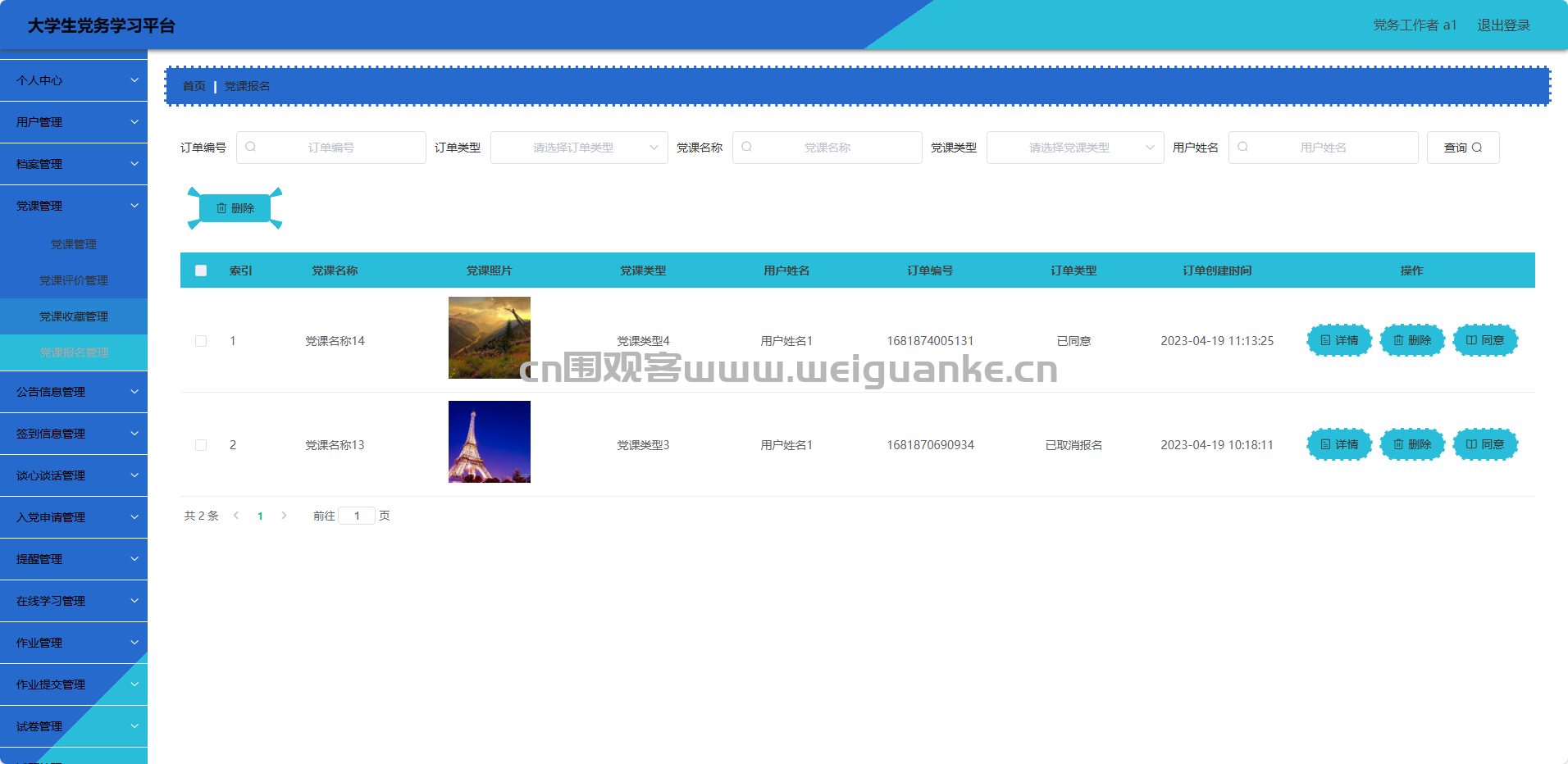
Task: Click 党课类型3 cell
Action: (643, 445)
